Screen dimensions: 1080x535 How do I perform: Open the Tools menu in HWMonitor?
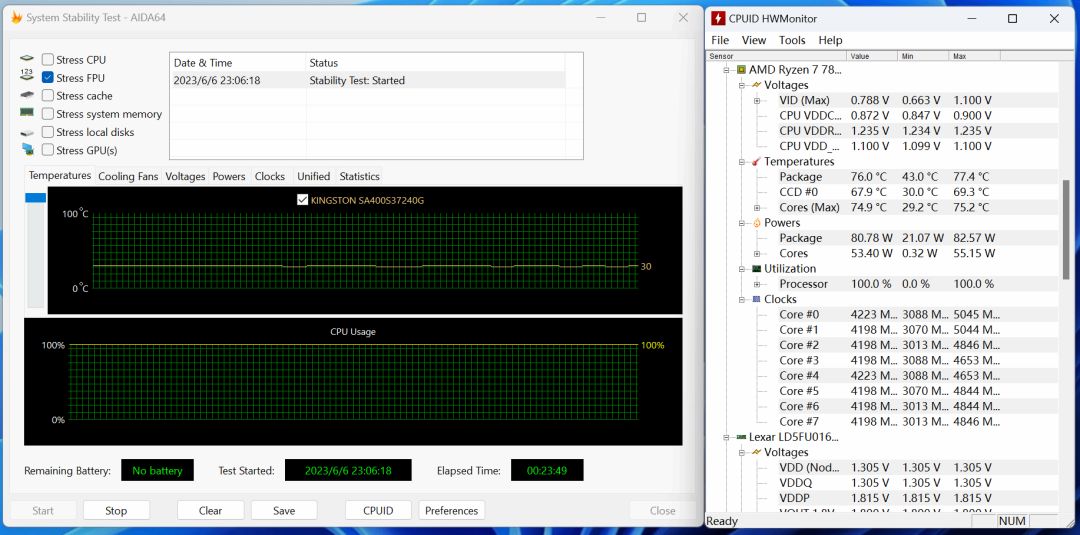click(792, 40)
